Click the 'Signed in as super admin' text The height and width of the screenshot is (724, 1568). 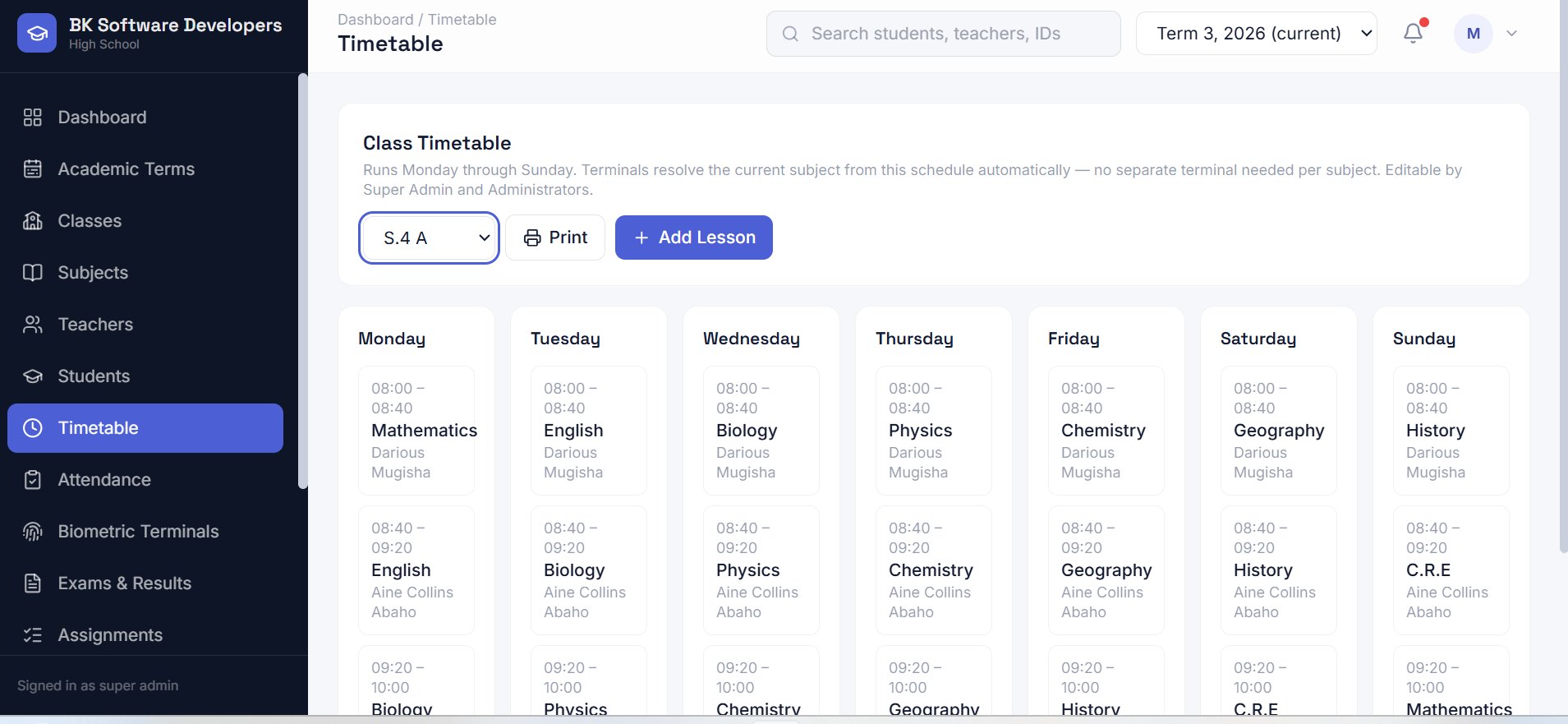[98, 685]
